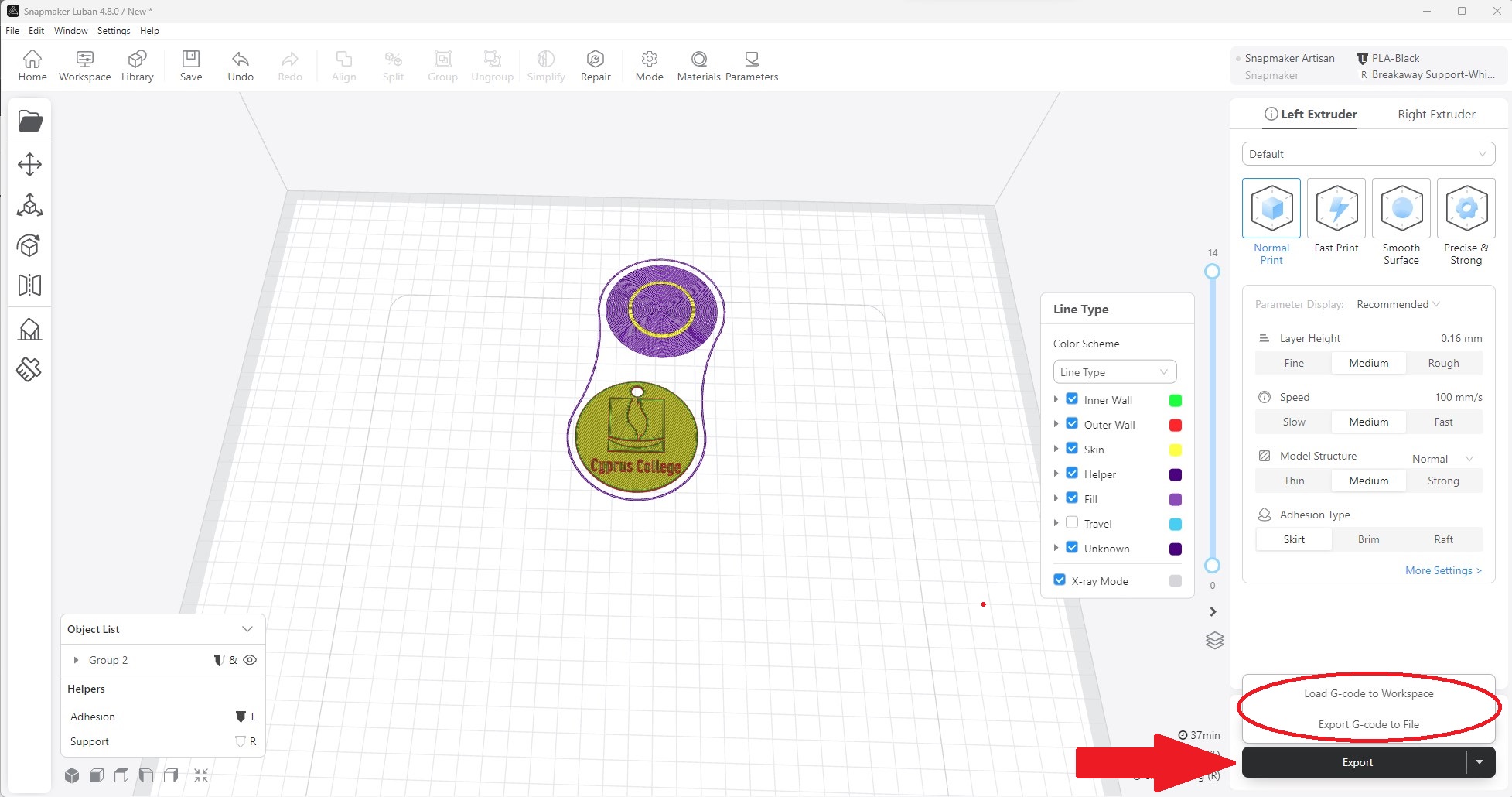This screenshot has width=1512, height=797.
Task: Enable the Travel line type checkbox
Action: pos(1072,523)
